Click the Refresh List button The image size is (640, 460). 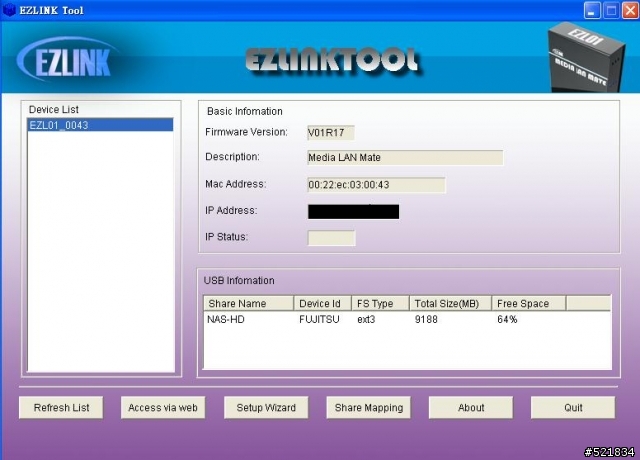click(x=61, y=407)
